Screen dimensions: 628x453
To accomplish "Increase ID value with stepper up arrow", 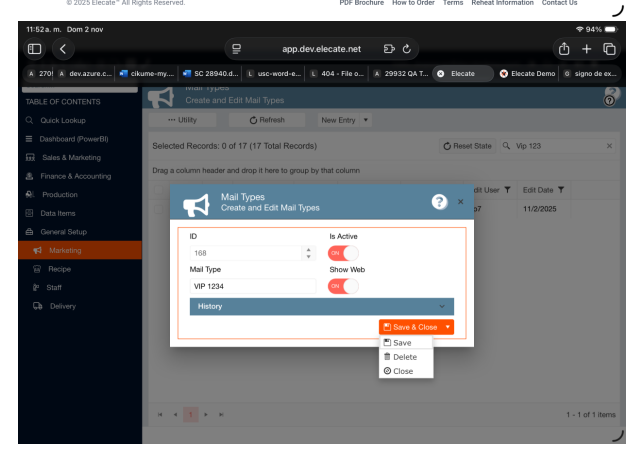I will click(x=309, y=250).
